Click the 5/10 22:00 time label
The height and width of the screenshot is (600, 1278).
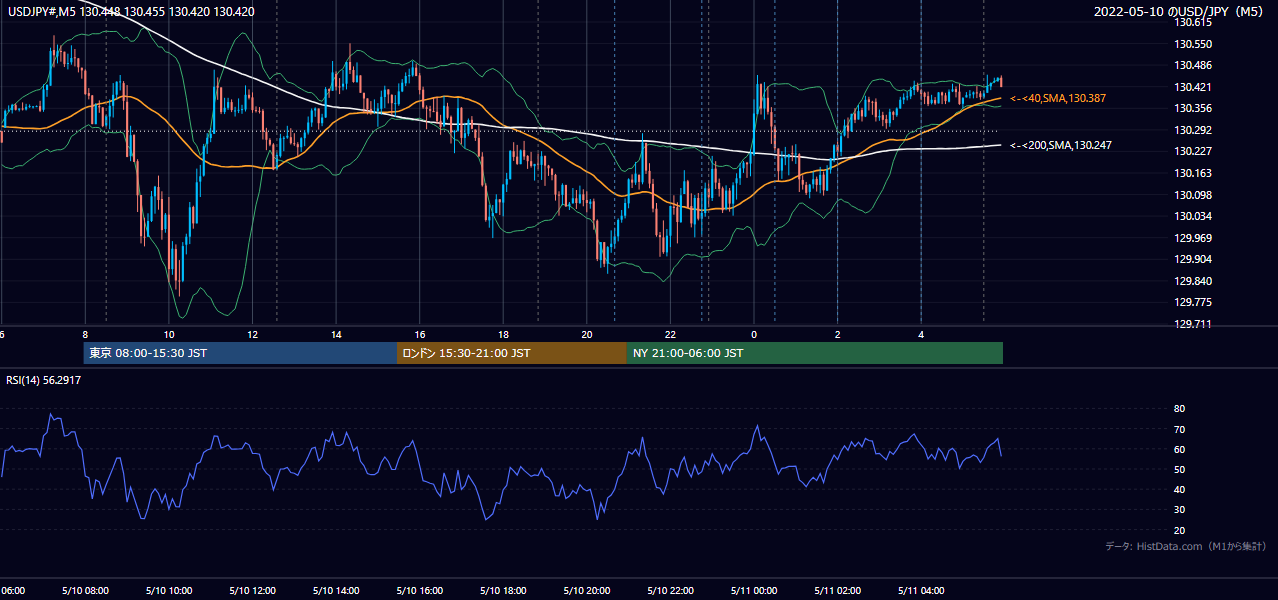pyautogui.click(x=673, y=590)
